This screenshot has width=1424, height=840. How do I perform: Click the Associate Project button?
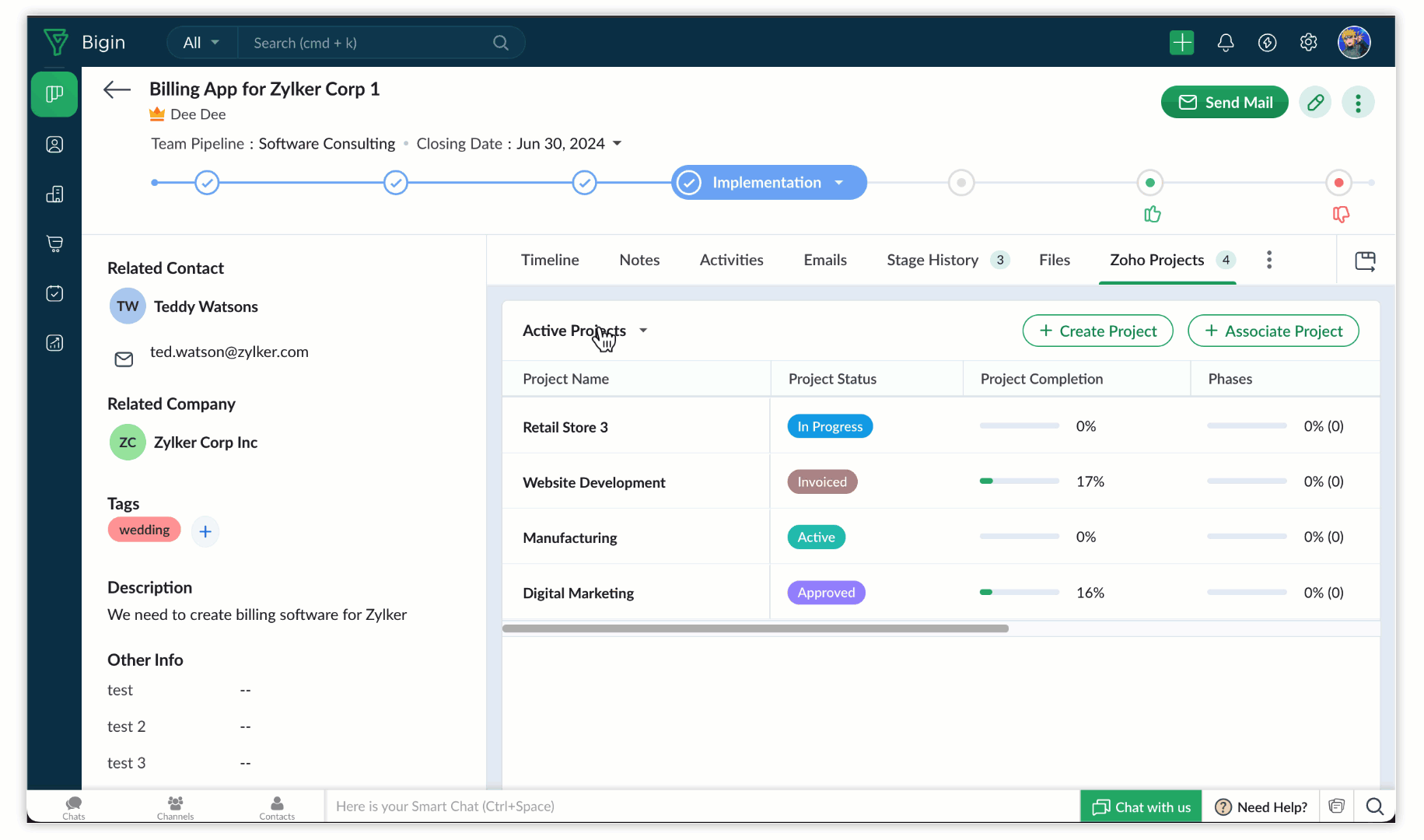click(x=1272, y=331)
